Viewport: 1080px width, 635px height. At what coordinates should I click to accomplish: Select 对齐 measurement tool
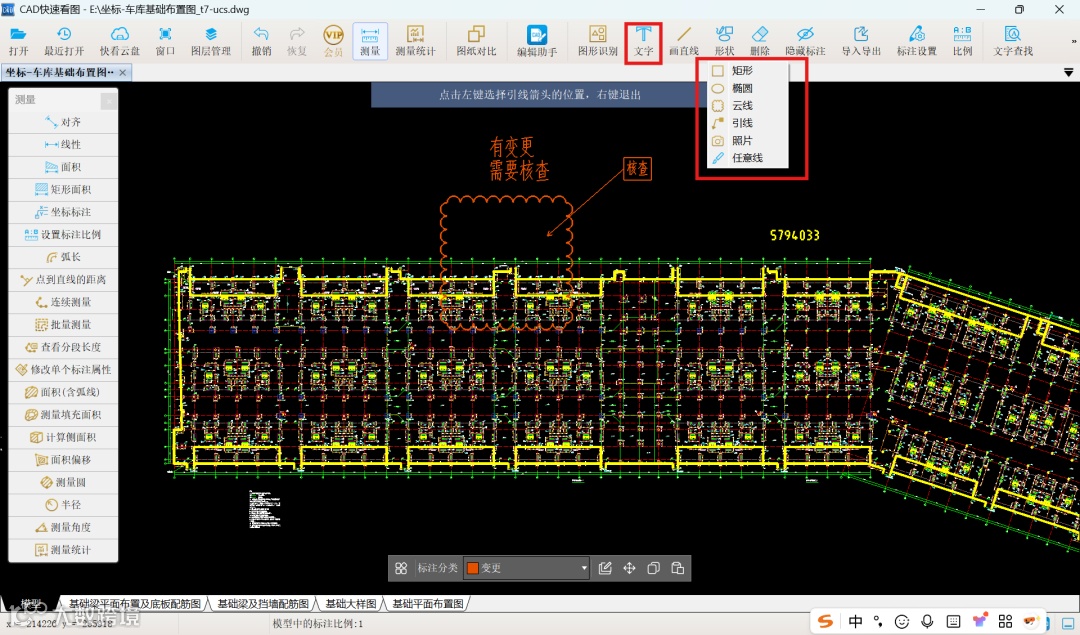point(63,122)
